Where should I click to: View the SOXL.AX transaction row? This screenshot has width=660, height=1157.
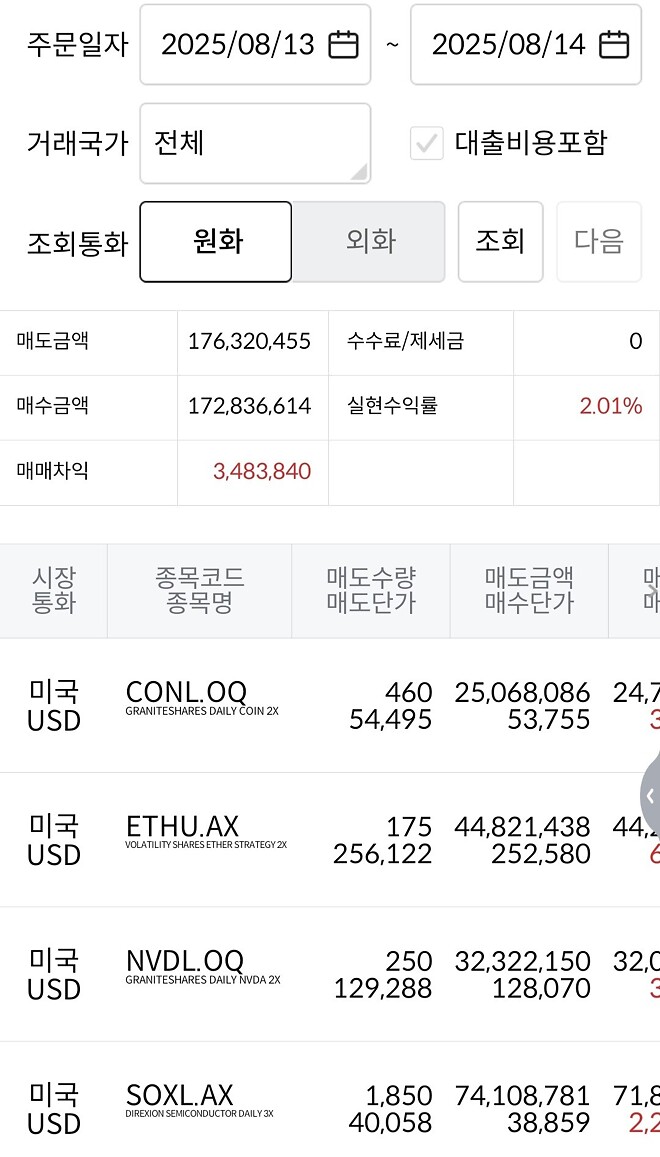[x=330, y=1105]
